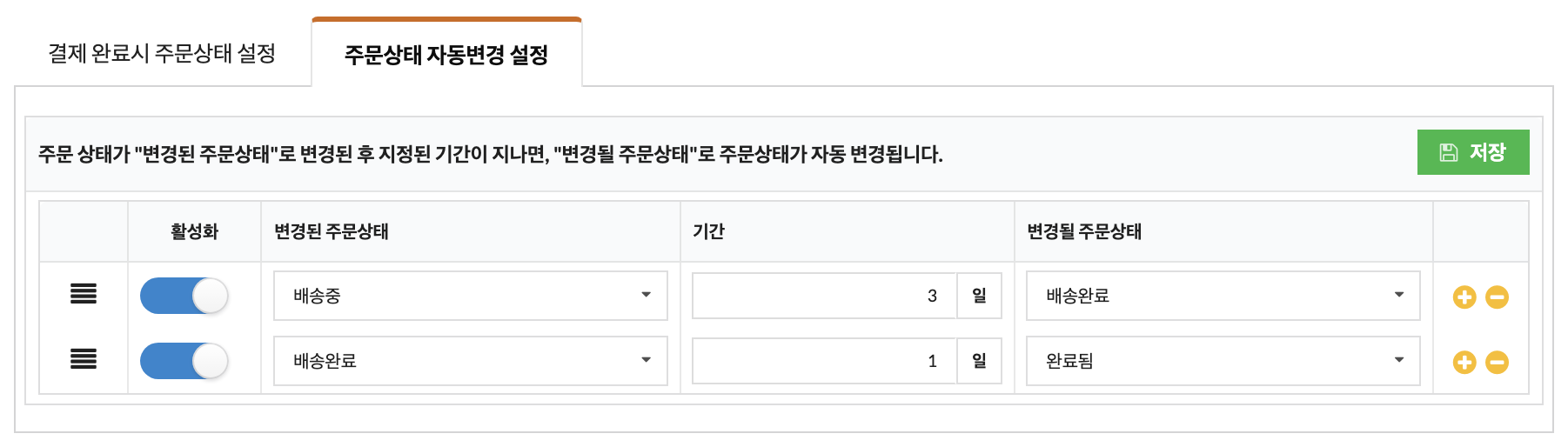Click the 활성화 column header
The height and width of the screenshot is (447, 1568).
pos(194,231)
